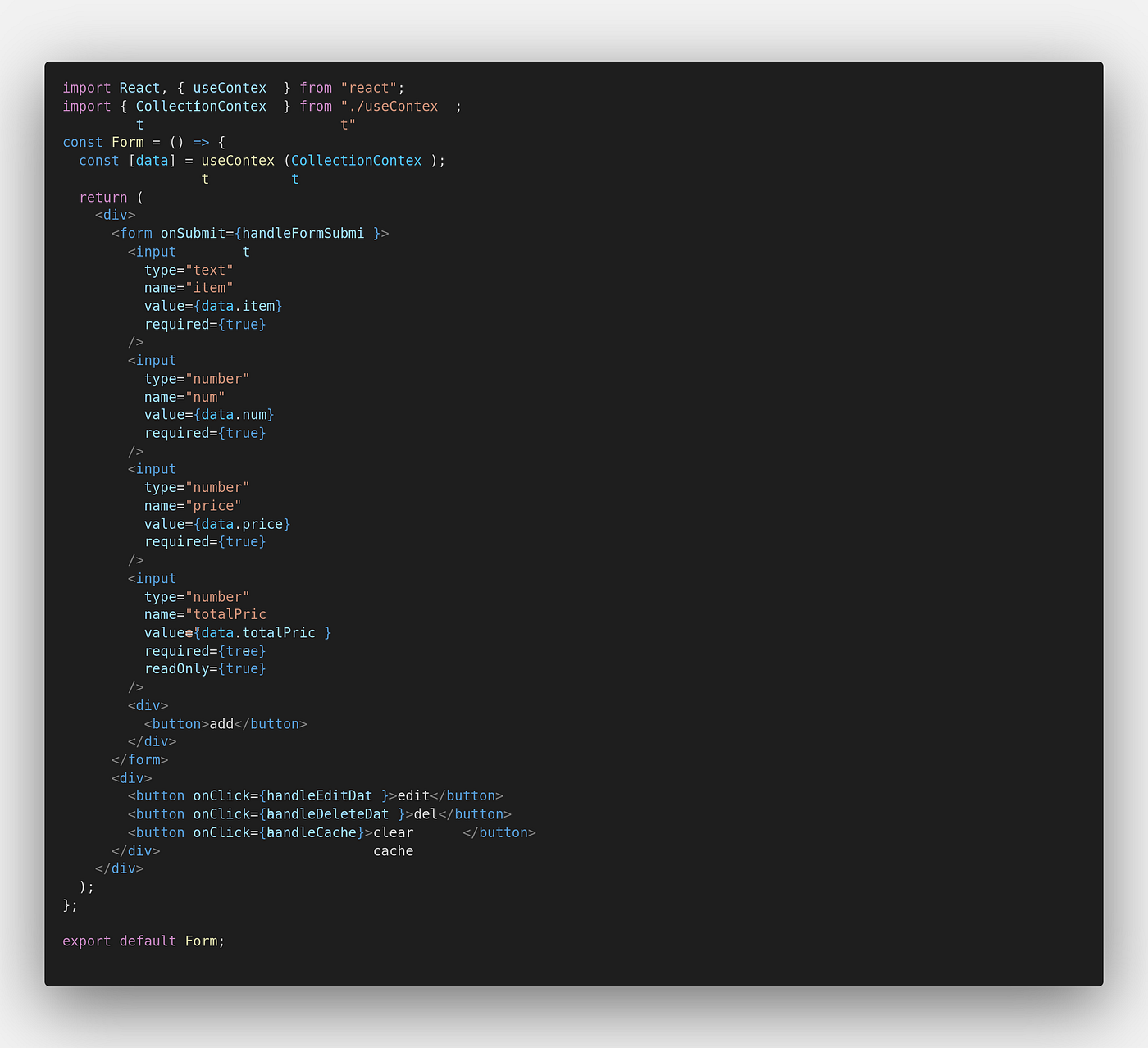Click the 'edit' button label
The image size is (1148, 1048).
point(413,795)
